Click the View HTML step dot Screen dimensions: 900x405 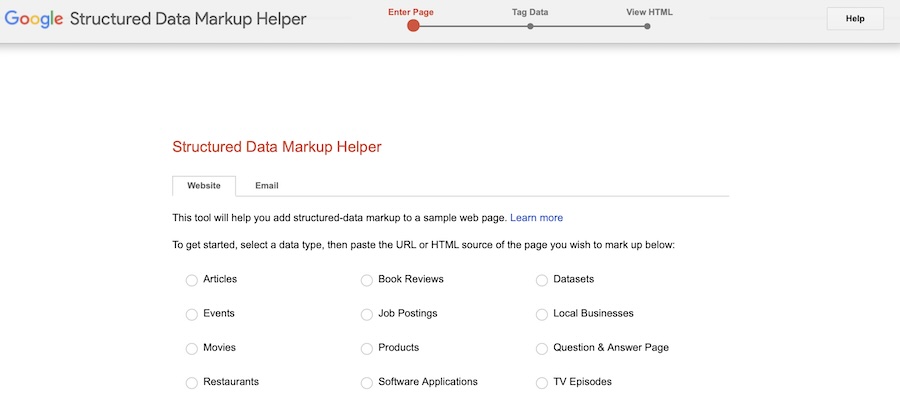click(x=647, y=26)
